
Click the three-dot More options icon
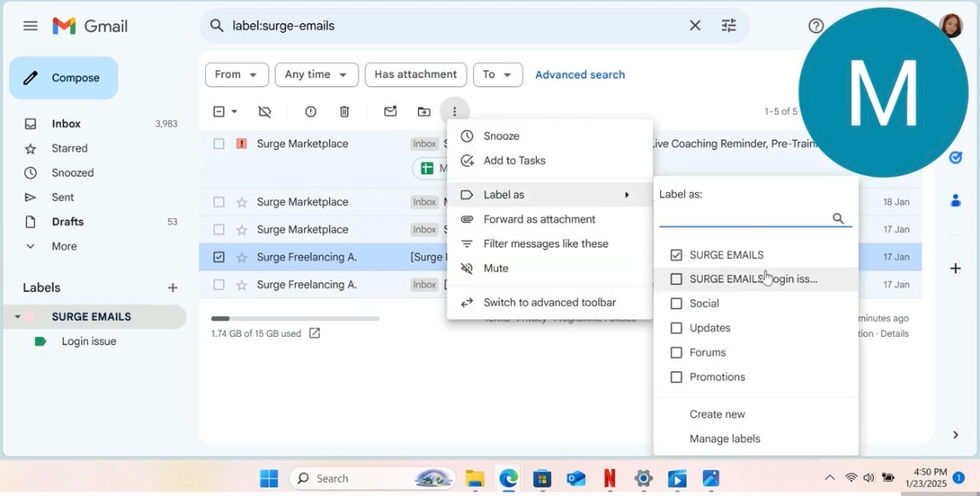tap(454, 112)
